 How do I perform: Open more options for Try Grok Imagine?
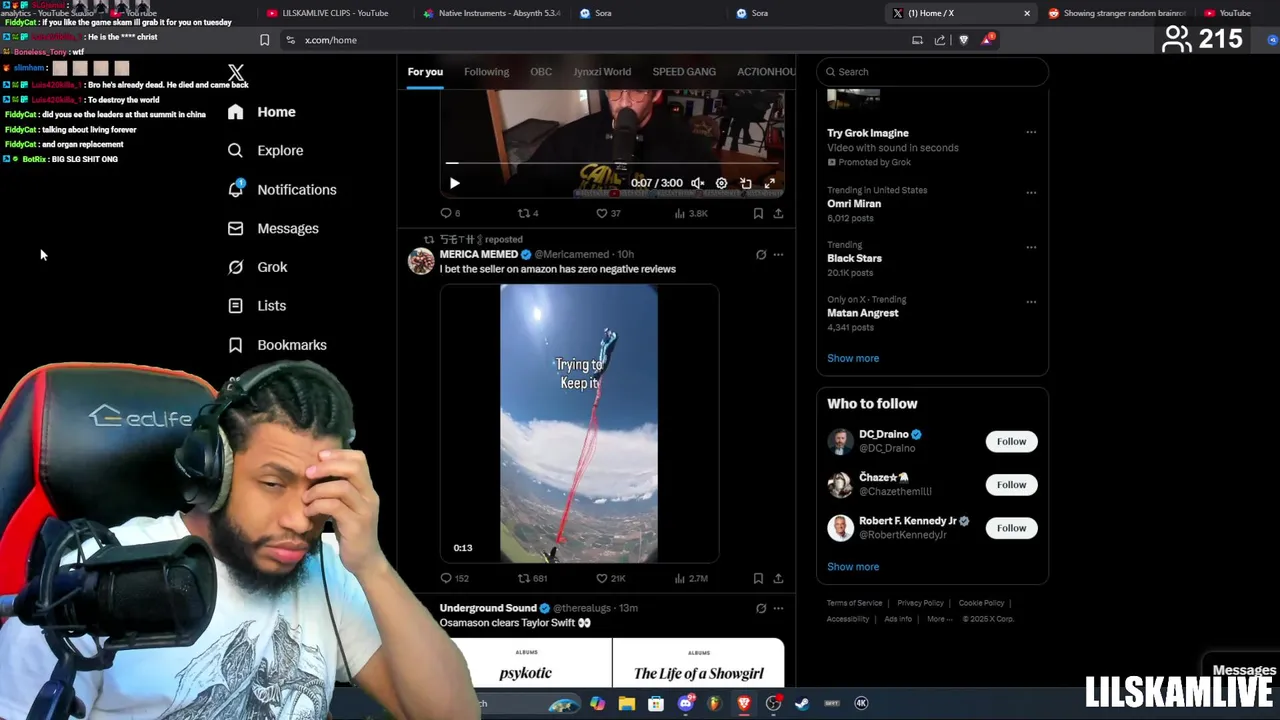coord(1031,132)
